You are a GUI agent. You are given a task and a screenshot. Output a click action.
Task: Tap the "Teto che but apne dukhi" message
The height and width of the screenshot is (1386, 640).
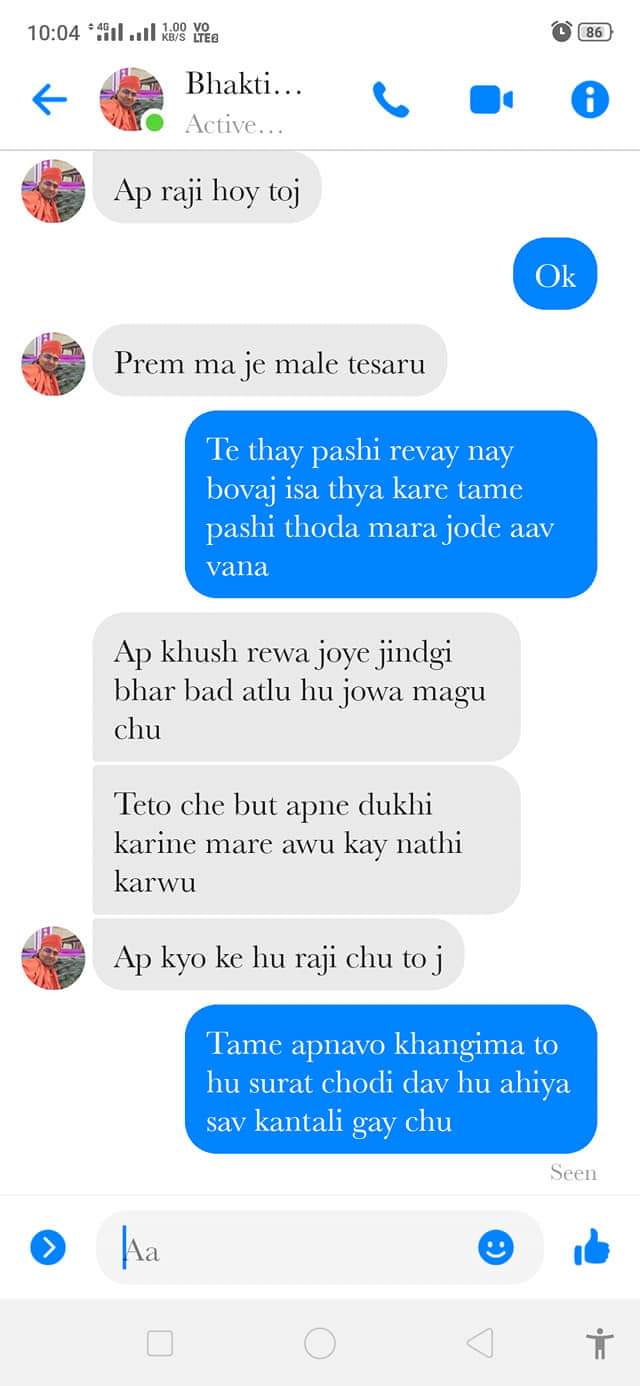click(x=306, y=841)
